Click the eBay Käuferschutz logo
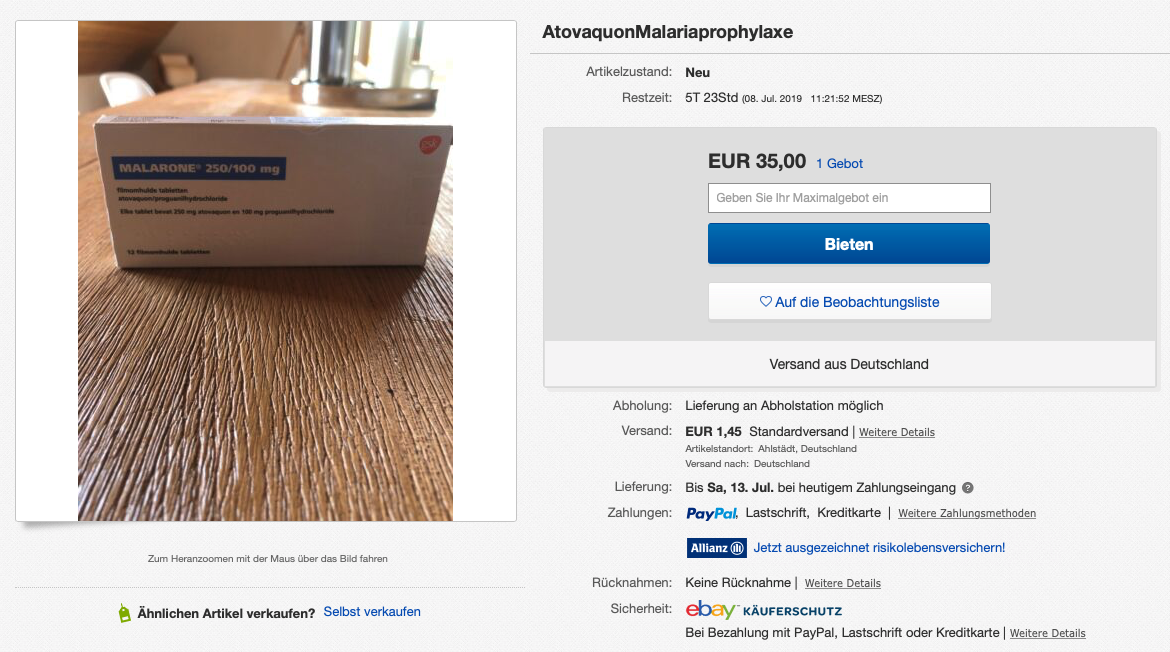Image resolution: width=1170 pixels, height=652 pixels. tap(763, 610)
